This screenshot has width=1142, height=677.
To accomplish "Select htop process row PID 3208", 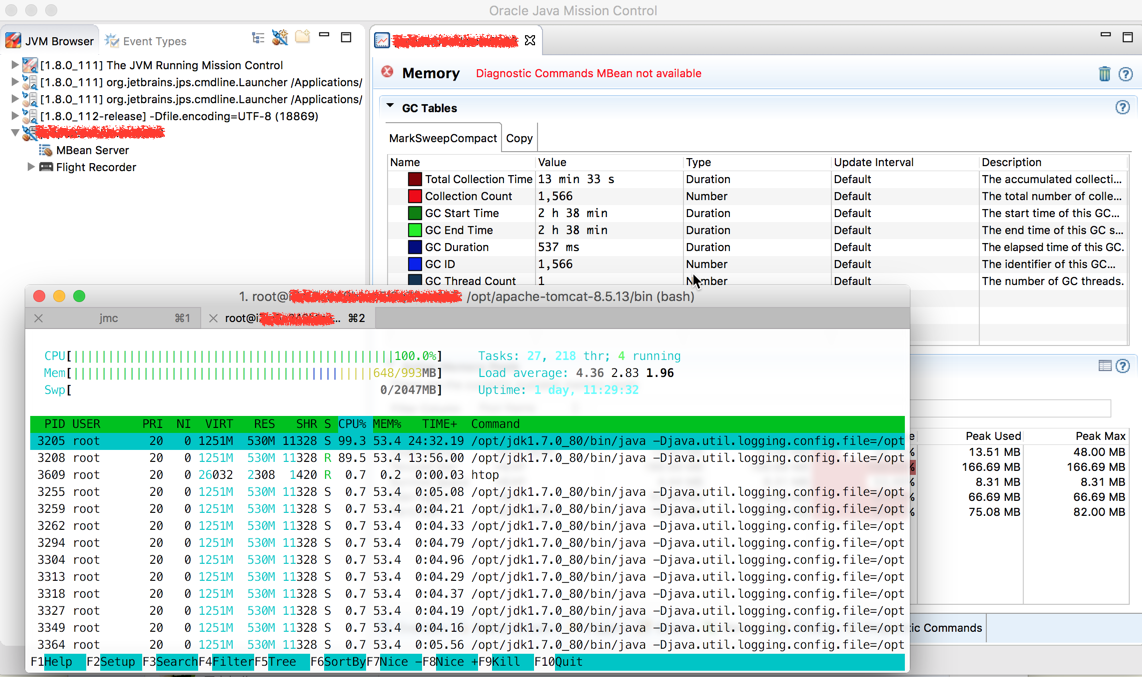I will click(x=468, y=458).
